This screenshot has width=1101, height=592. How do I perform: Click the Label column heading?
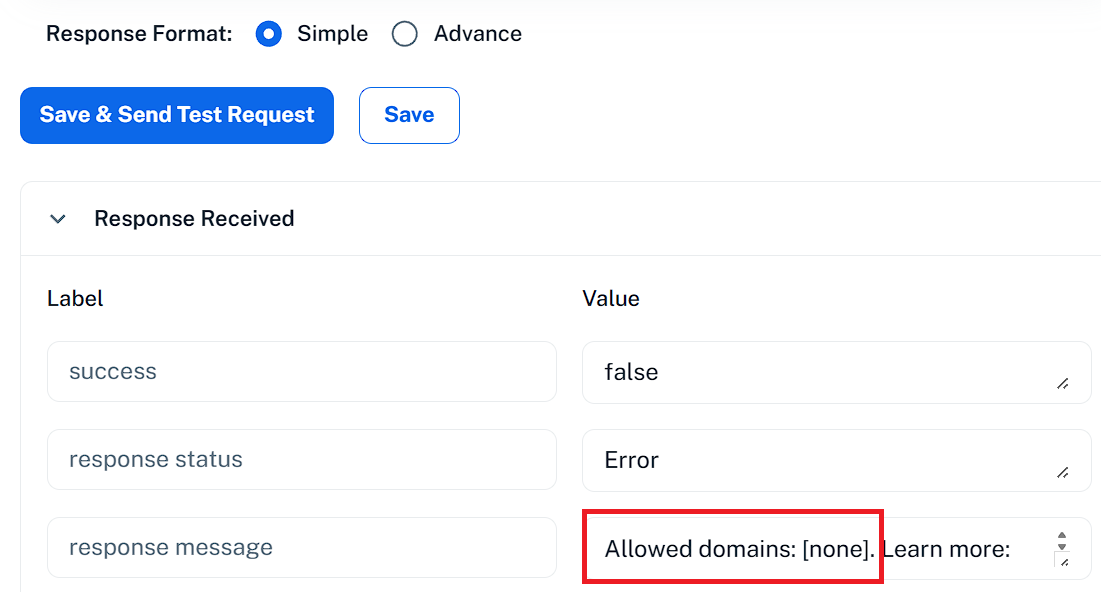(x=75, y=298)
